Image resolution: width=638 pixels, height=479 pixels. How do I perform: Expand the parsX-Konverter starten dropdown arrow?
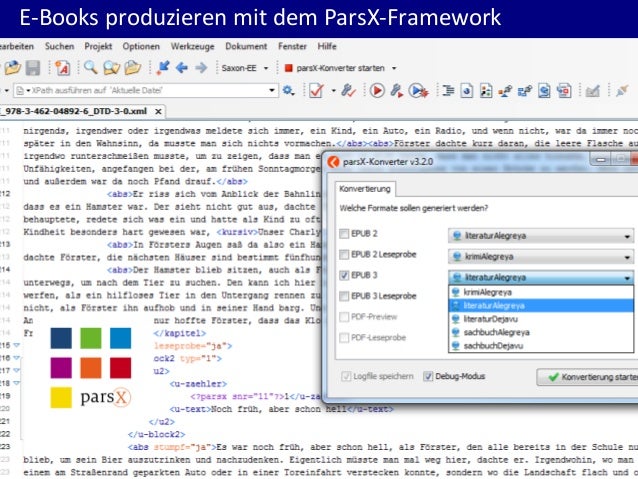click(394, 68)
